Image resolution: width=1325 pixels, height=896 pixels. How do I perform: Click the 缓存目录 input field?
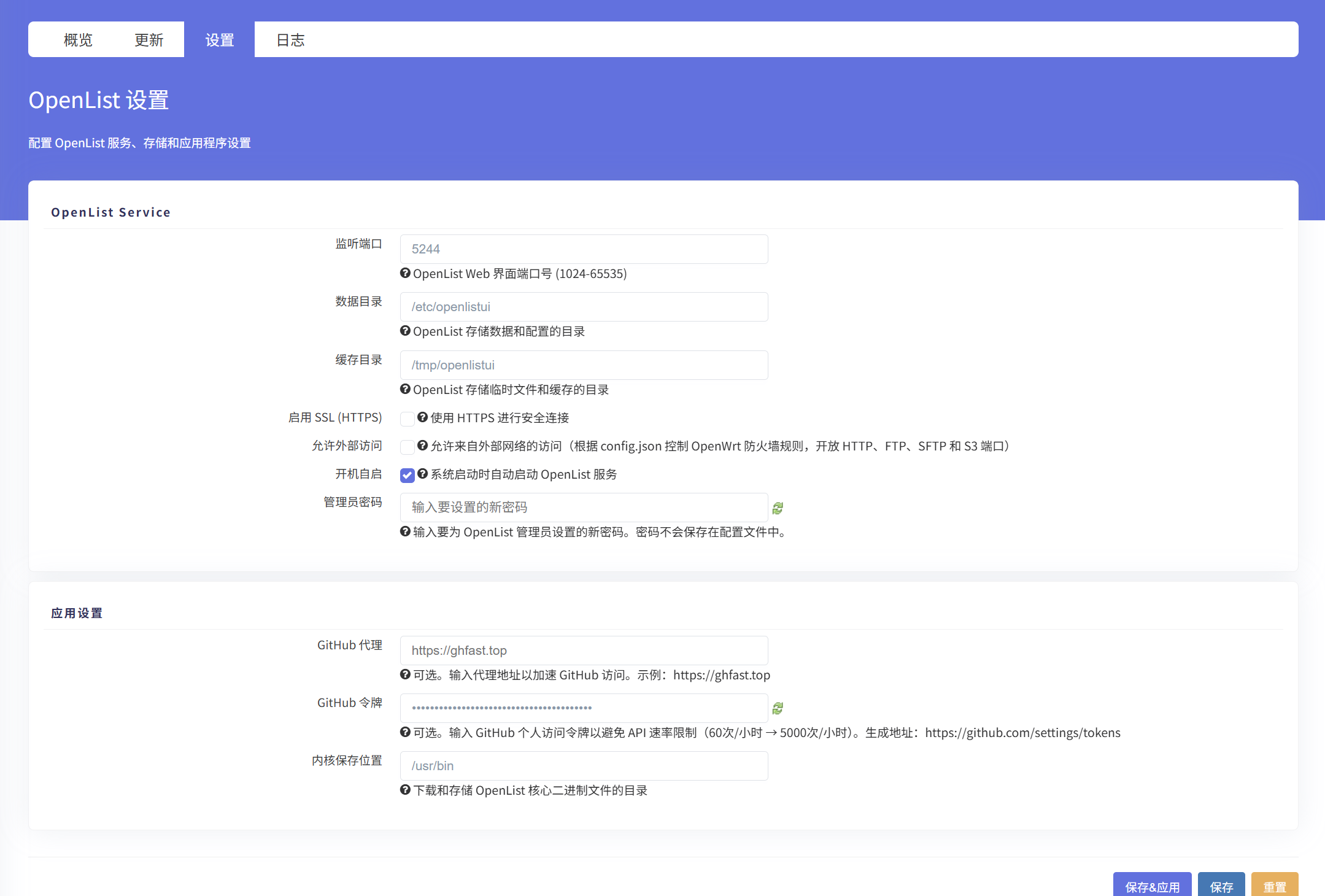584,365
